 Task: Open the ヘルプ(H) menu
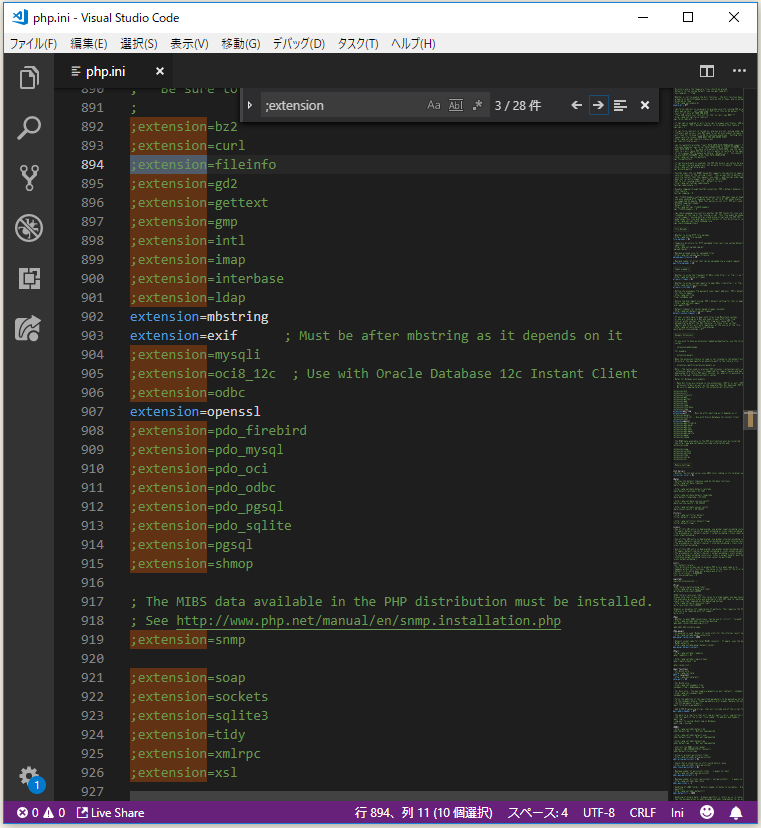[x=414, y=44]
